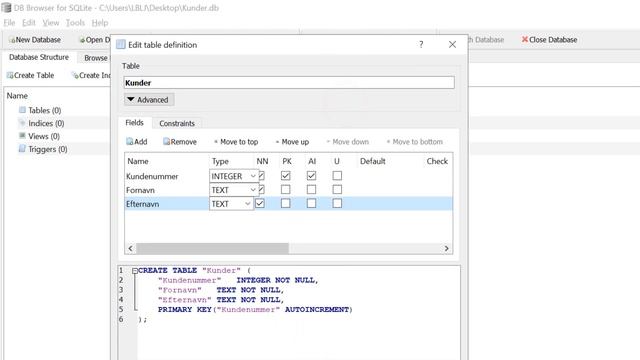The width and height of the screenshot is (640, 360).
Task: Open the File menu
Action: (x=9, y=23)
